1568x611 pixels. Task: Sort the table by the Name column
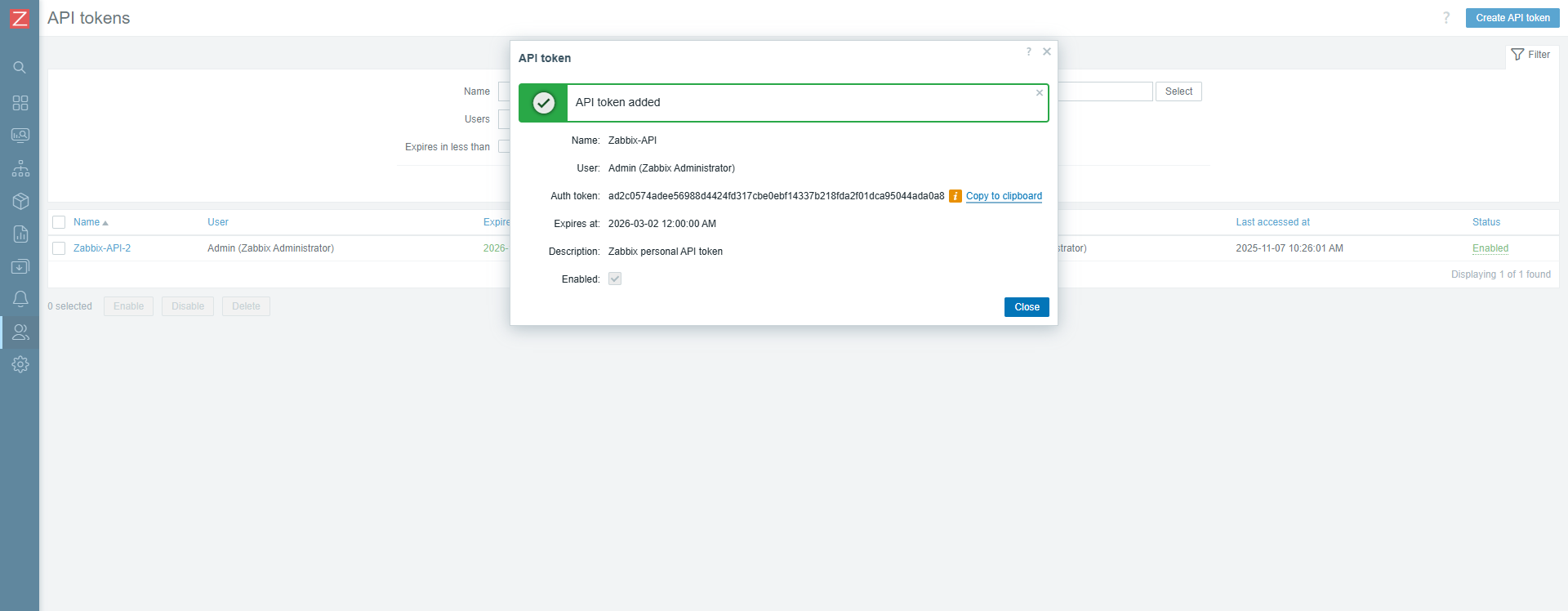(86, 222)
